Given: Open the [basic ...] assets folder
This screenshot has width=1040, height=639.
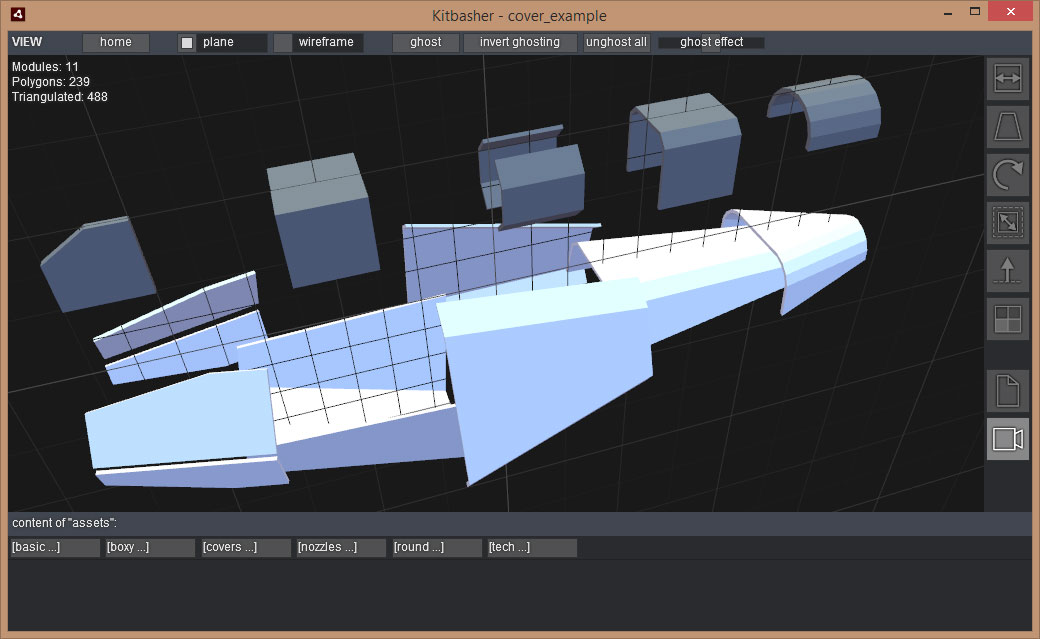Looking at the screenshot, I should 54,548.
